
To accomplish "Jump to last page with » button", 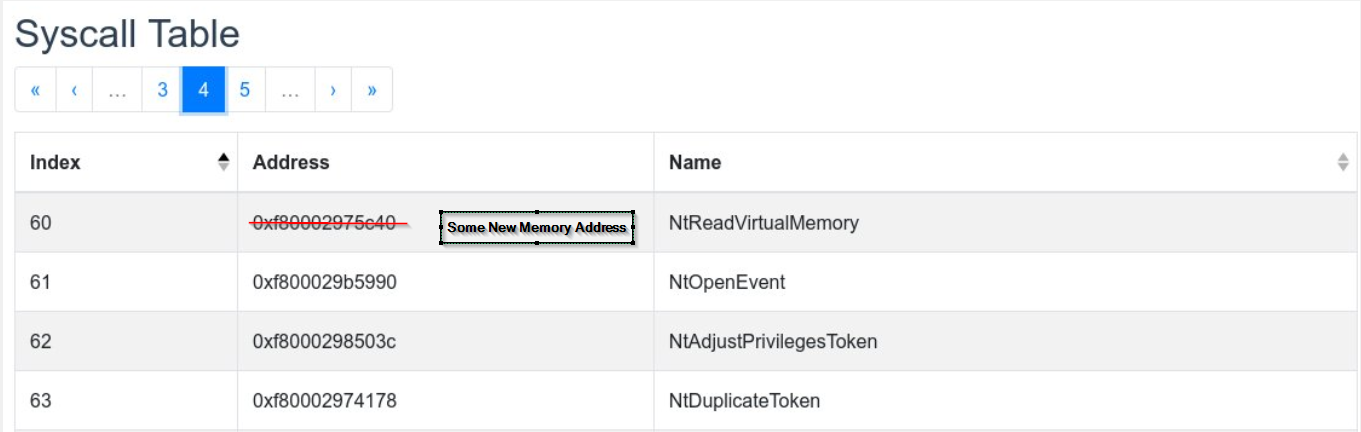I will [x=372, y=90].
